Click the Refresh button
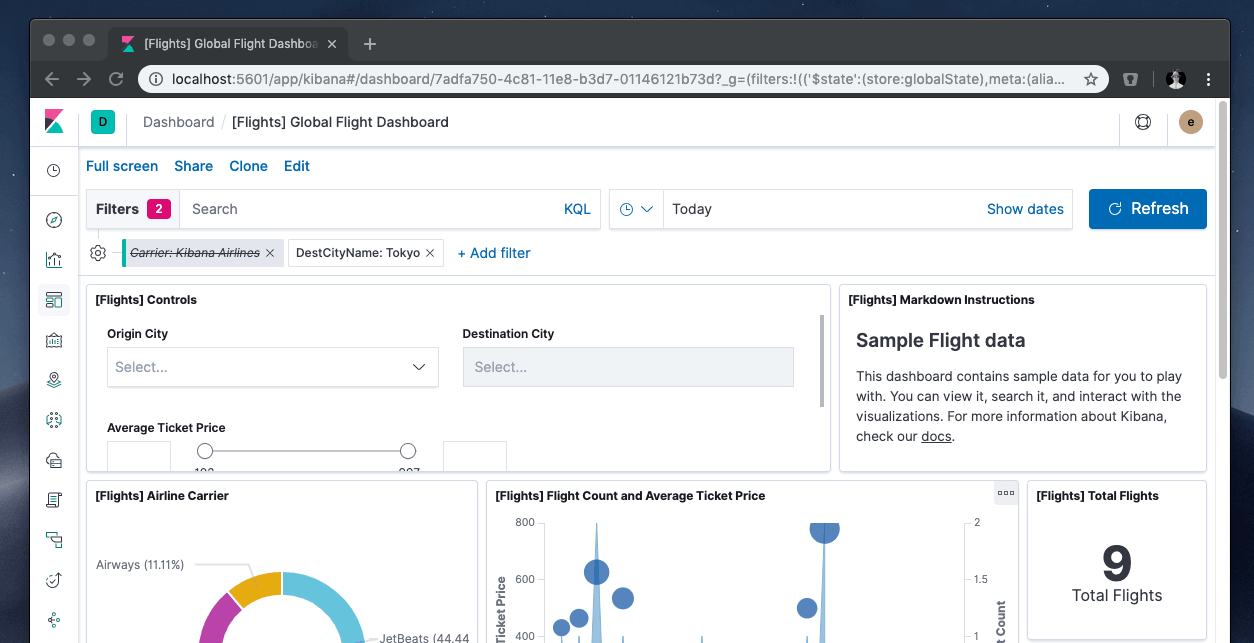The width and height of the screenshot is (1254, 643). pos(1148,209)
